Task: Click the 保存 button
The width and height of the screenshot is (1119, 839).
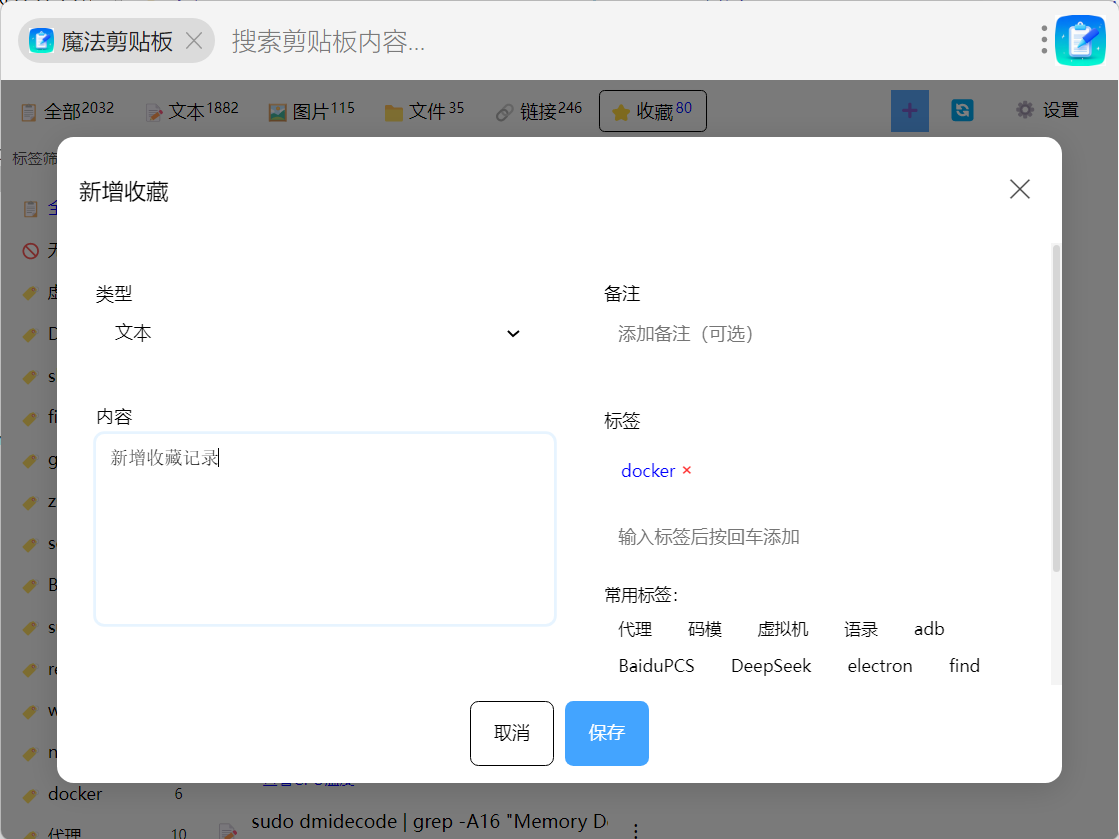Action: pos(607,733)
